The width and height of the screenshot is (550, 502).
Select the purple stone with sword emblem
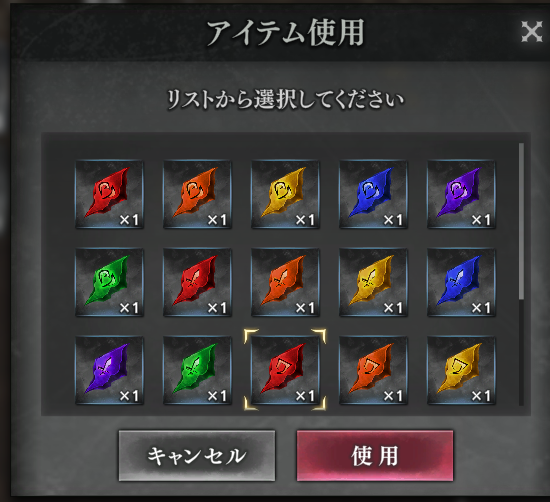pos(109,370)
